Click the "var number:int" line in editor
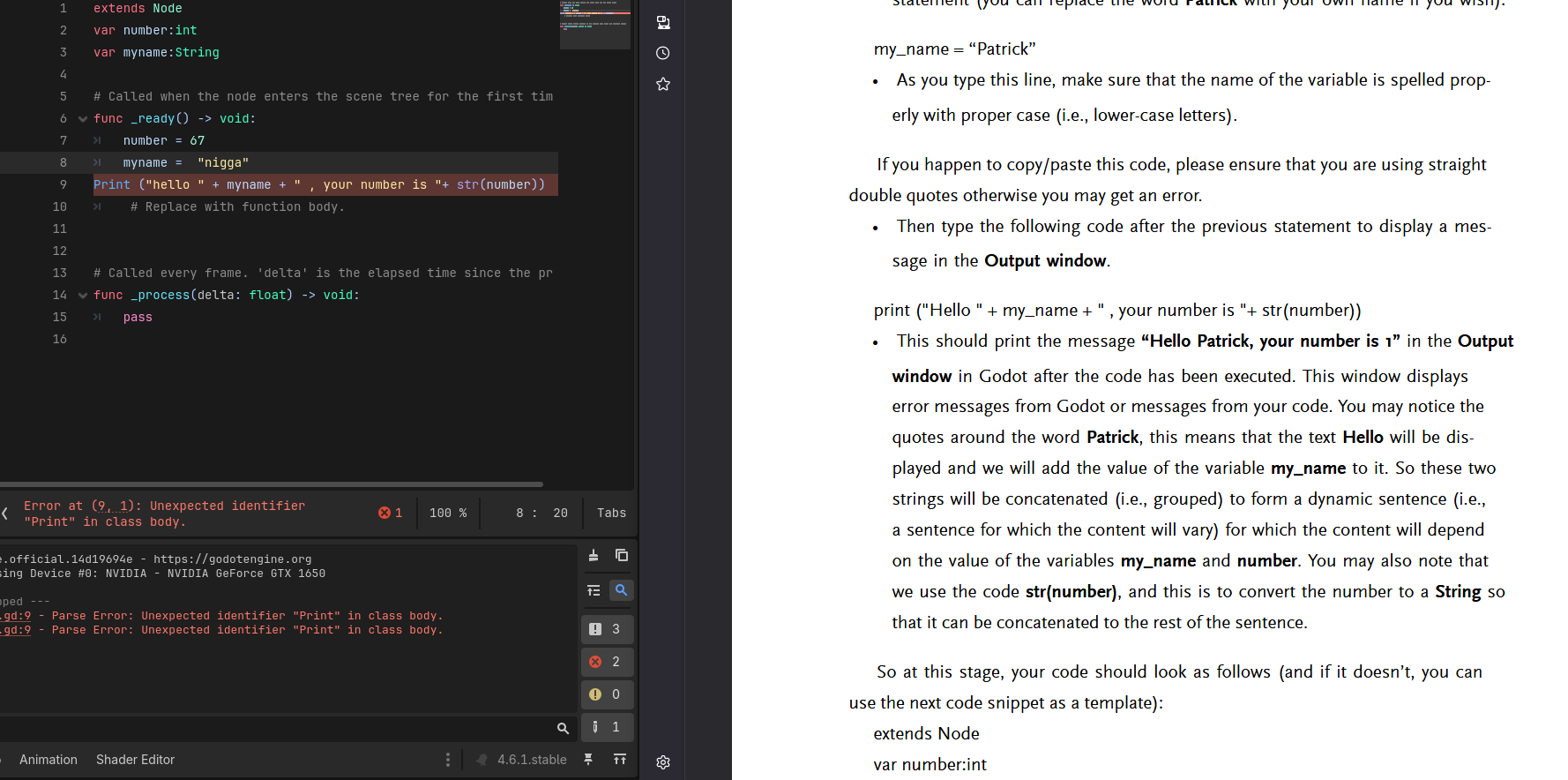1568x780 pixels. (x=146, y=31)
